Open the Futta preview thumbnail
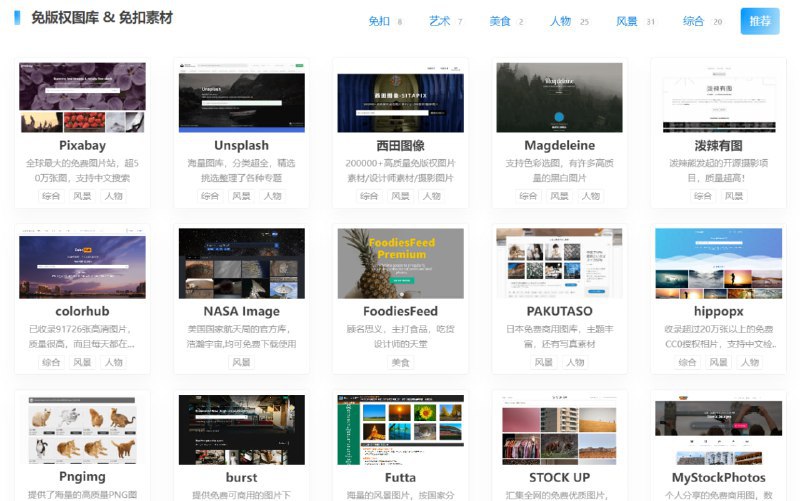800x501 pixels. click(x=401, y=430)
